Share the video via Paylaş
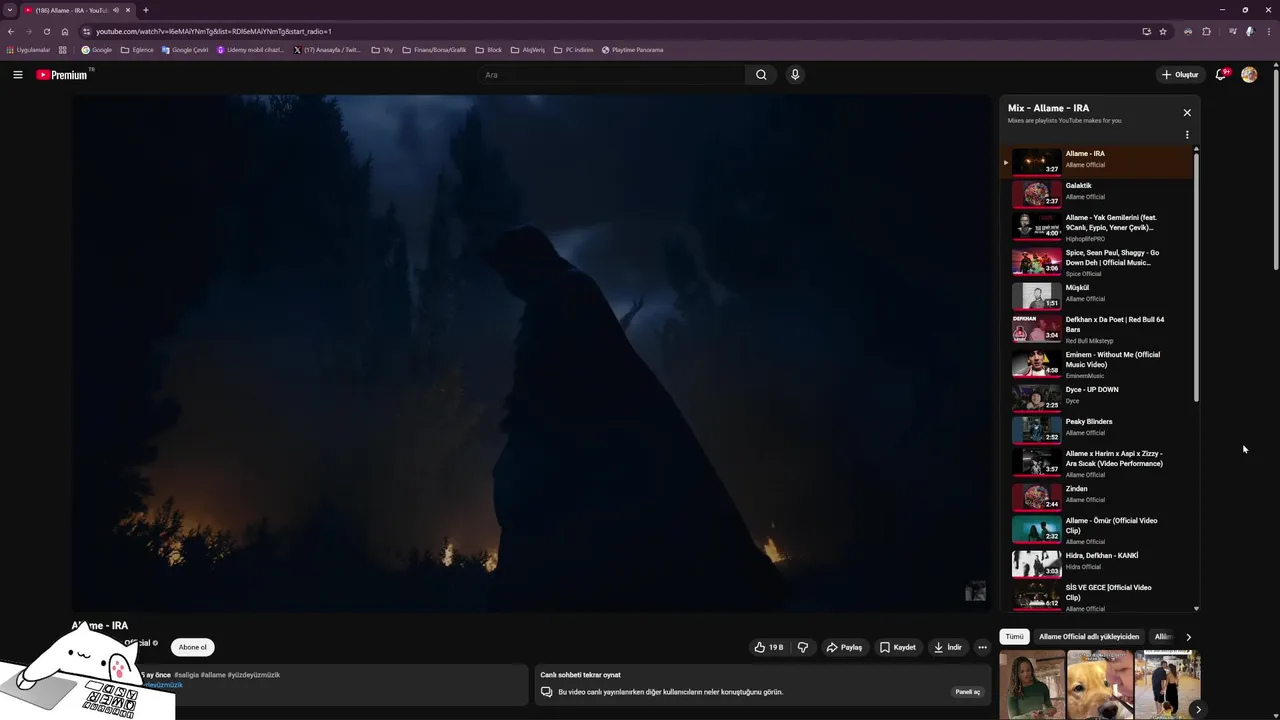Screen dimensions: 1280x720 point(844,647)
